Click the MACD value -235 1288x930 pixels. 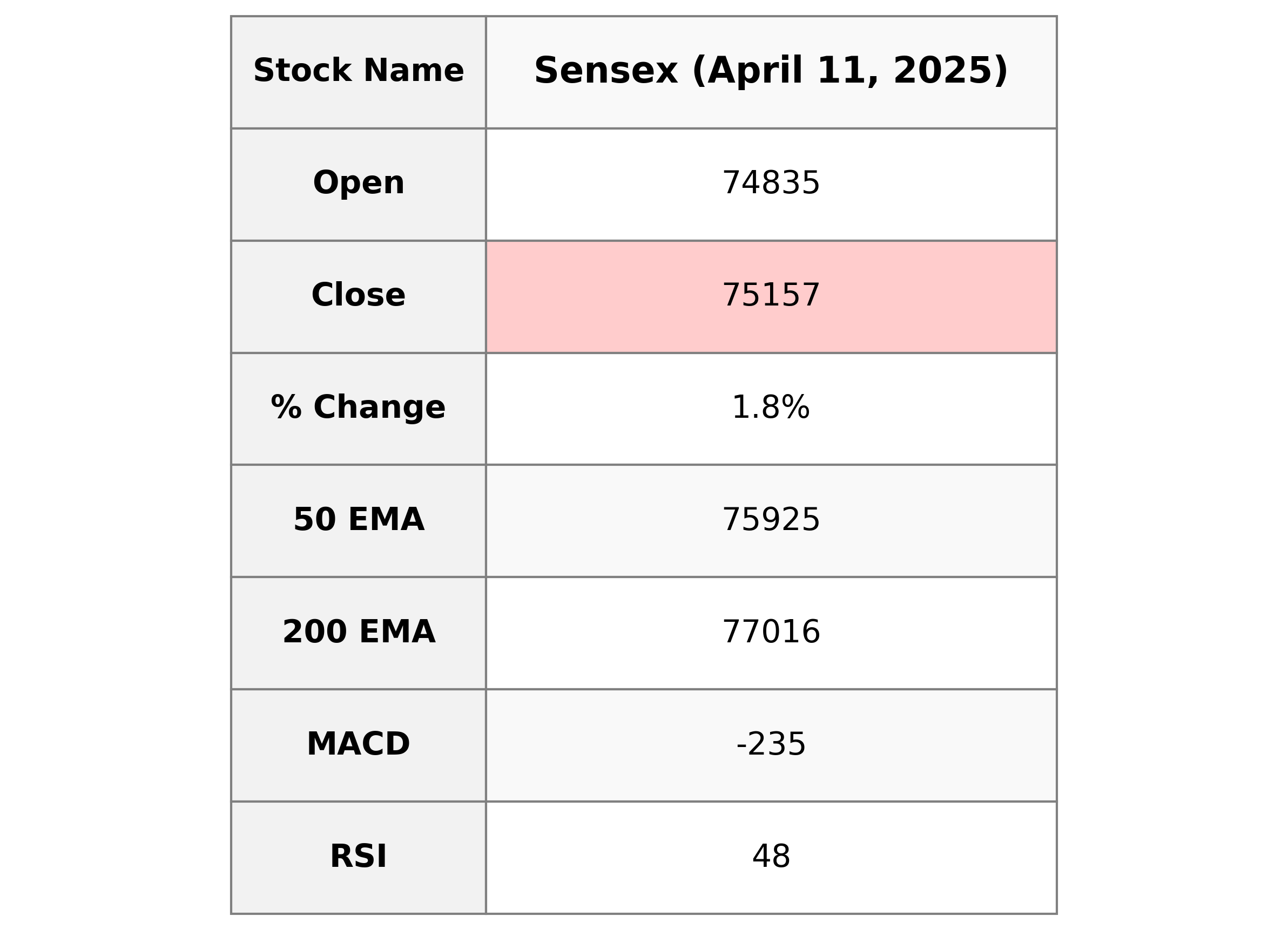click(771, 744)
